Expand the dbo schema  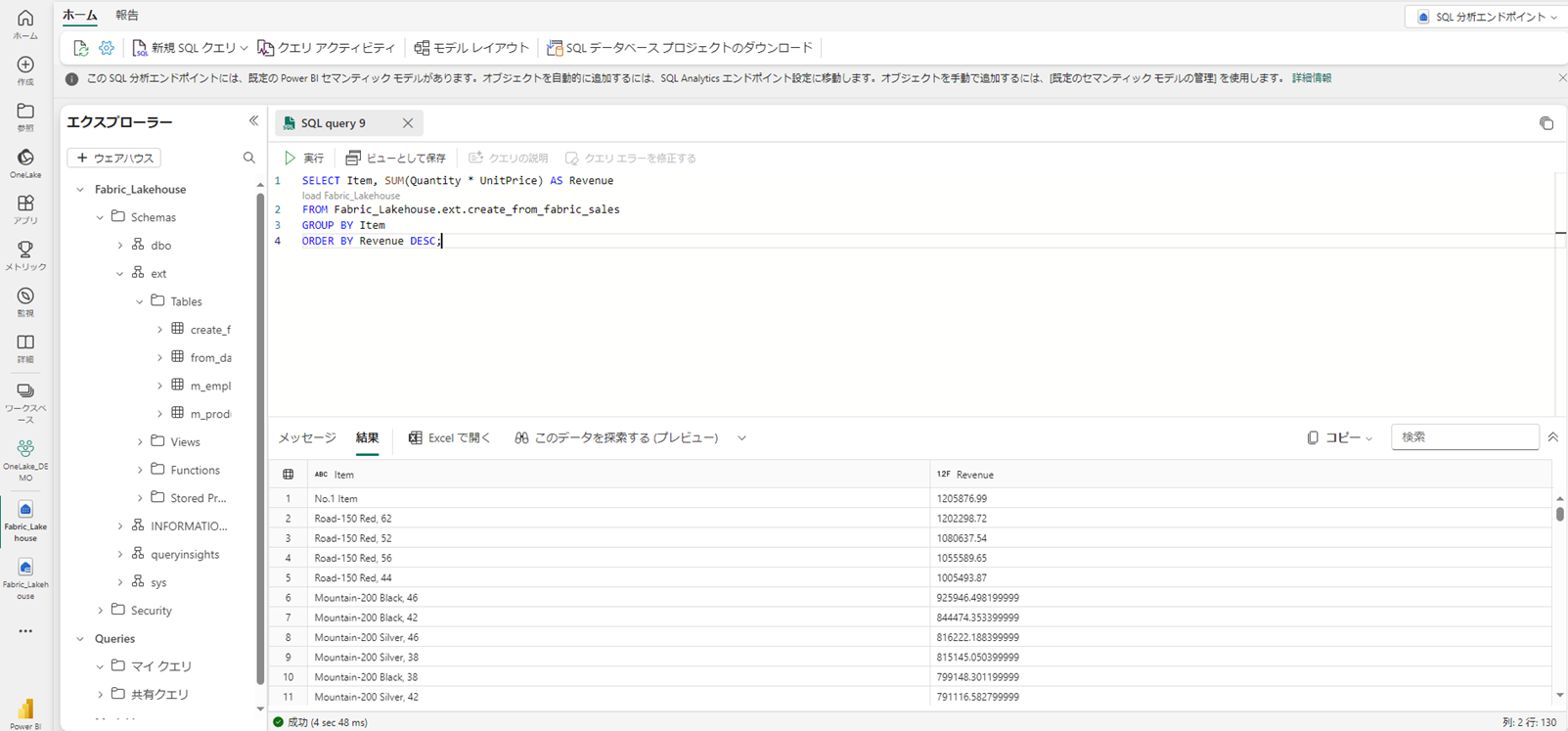click(119, 246)
